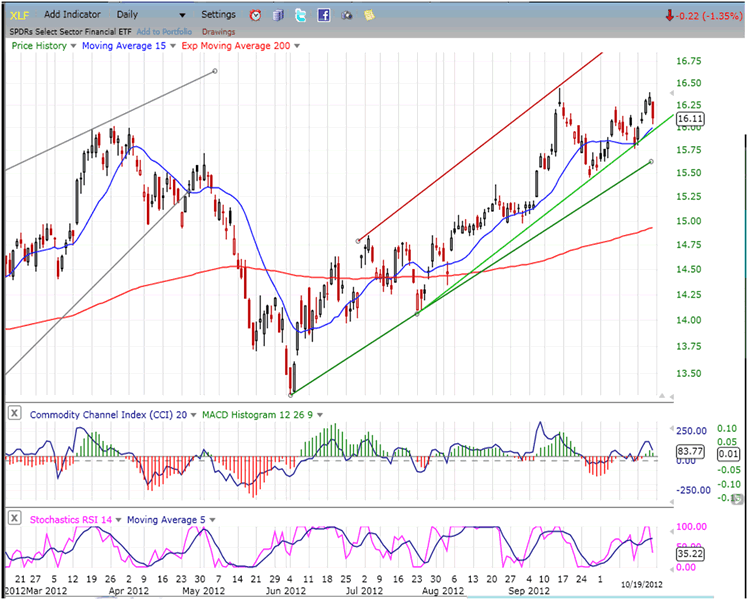Click the alarm clock alert icon
747x600 pixels.
point(256,16)
